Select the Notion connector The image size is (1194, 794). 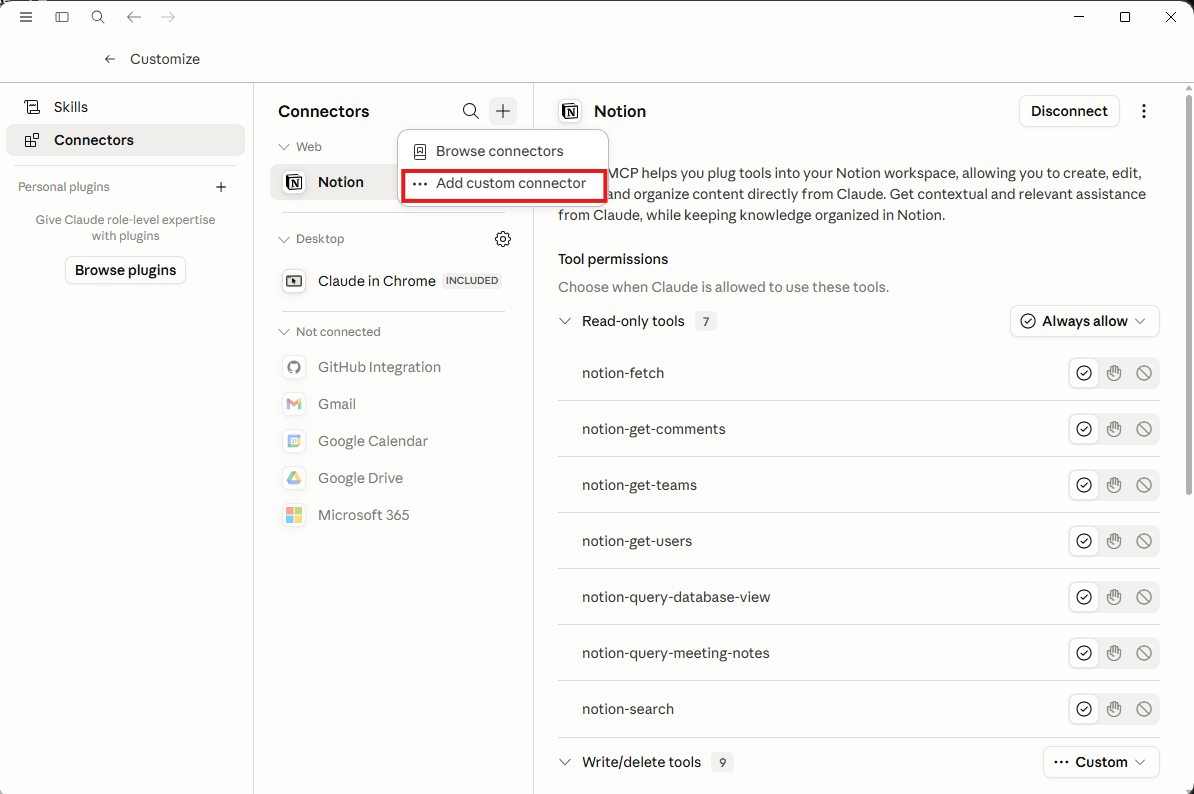pyautogui.click(x=335, y=182)
